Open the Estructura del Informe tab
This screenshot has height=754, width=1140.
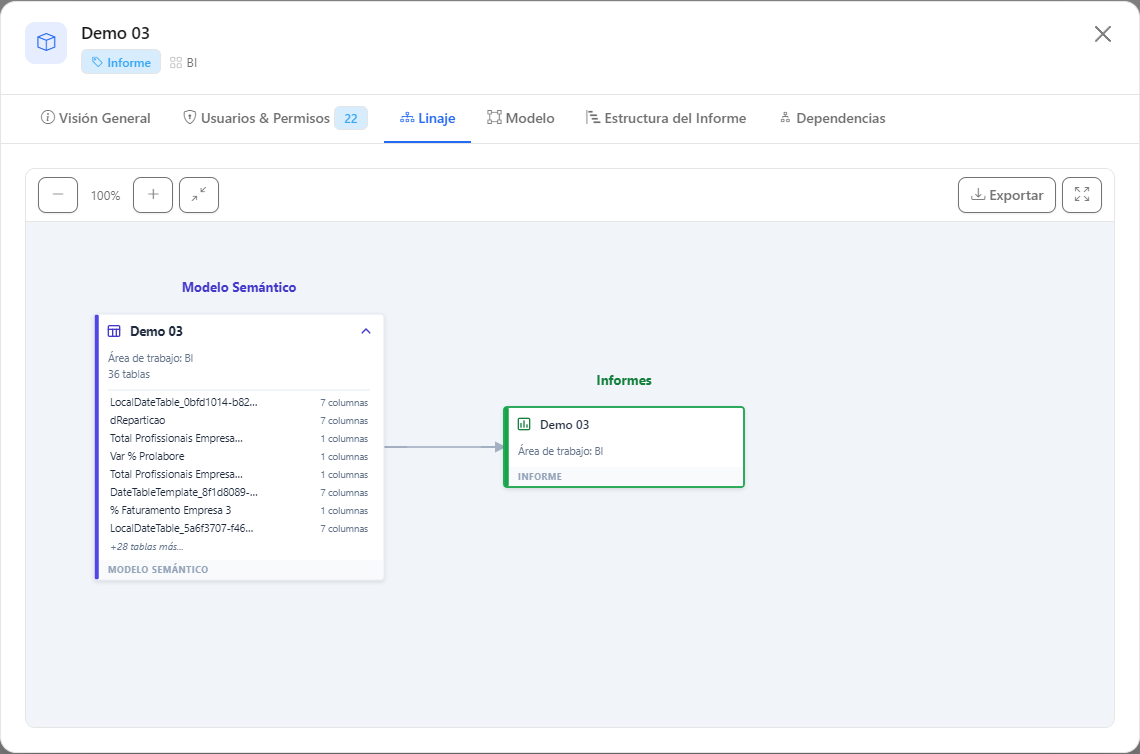click(666, 119)
